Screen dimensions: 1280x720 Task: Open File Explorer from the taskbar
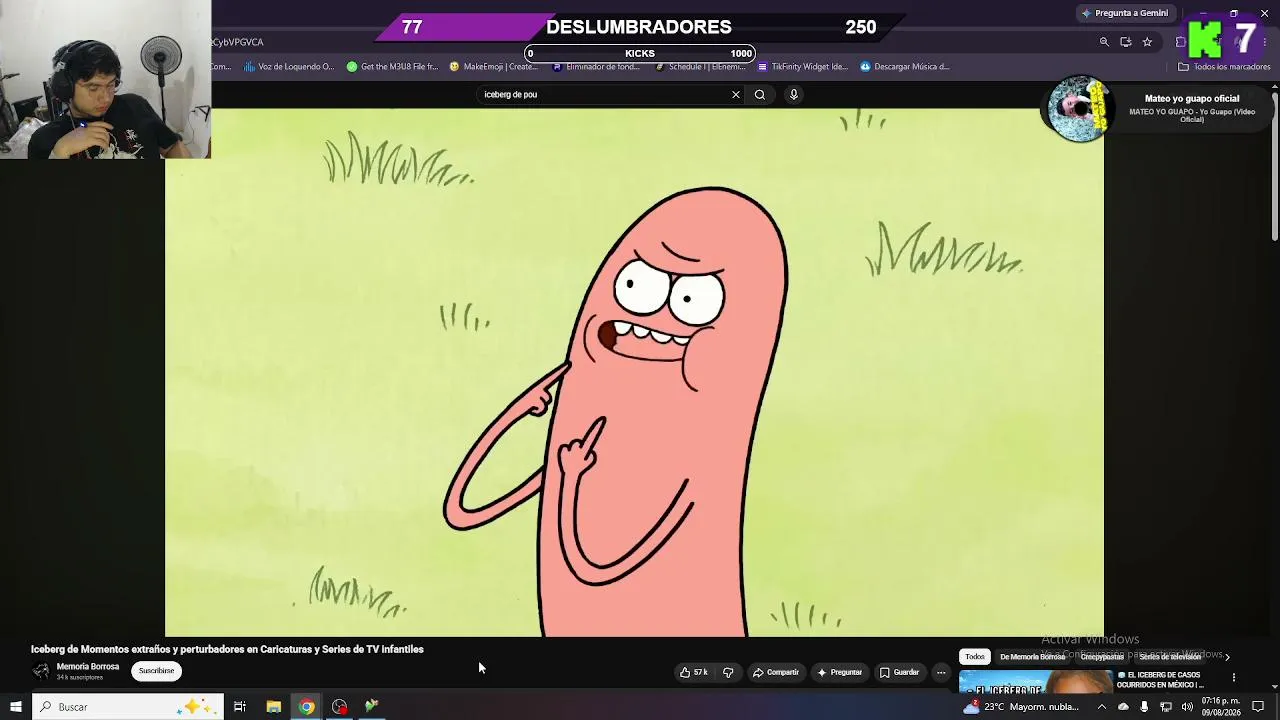[273, 707]
